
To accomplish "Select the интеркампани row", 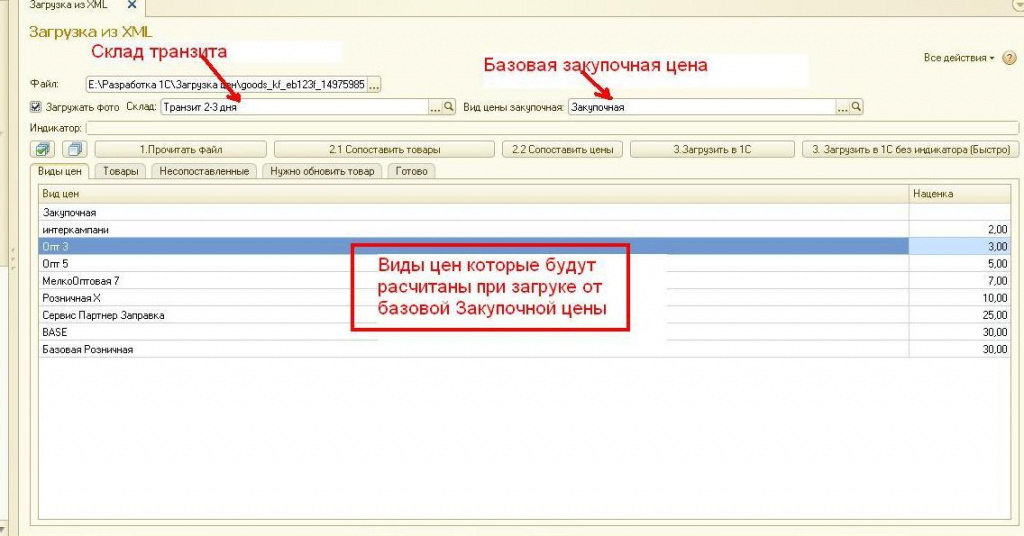I will click(x=524, y=230).
